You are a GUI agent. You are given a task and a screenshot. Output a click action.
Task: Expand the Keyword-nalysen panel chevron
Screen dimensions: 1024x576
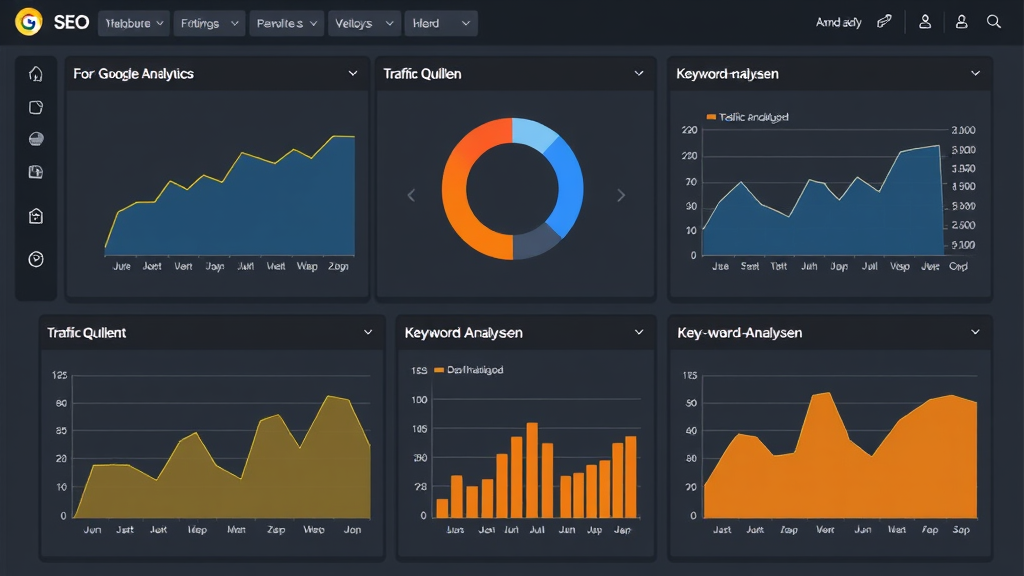pos(975,73)
